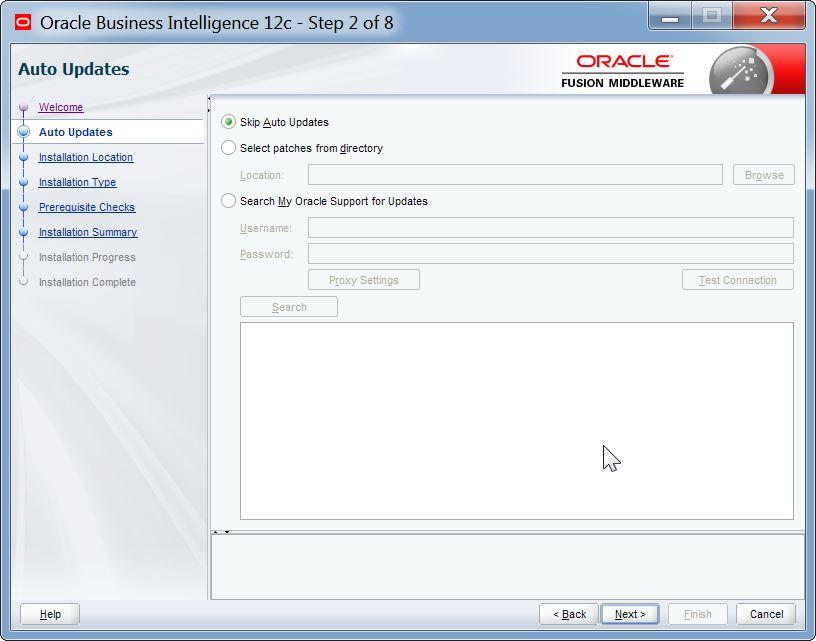
Task: Close the installer window
Action: [x=769, y=16]
